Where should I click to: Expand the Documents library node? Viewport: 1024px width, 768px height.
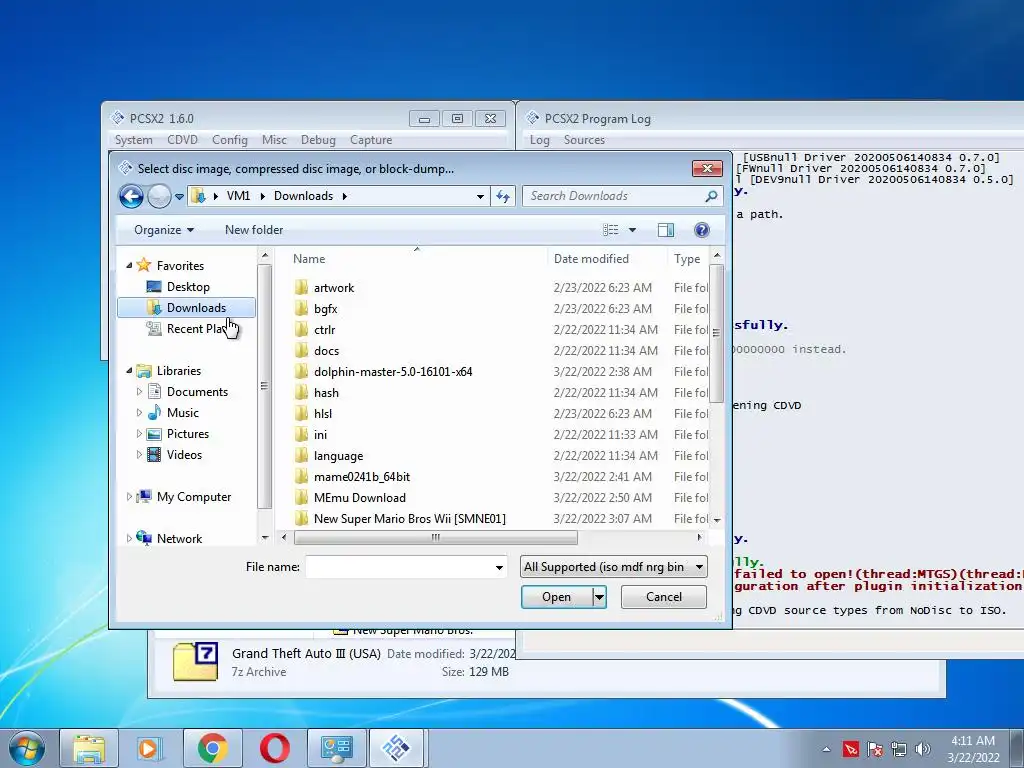(139, 392)
